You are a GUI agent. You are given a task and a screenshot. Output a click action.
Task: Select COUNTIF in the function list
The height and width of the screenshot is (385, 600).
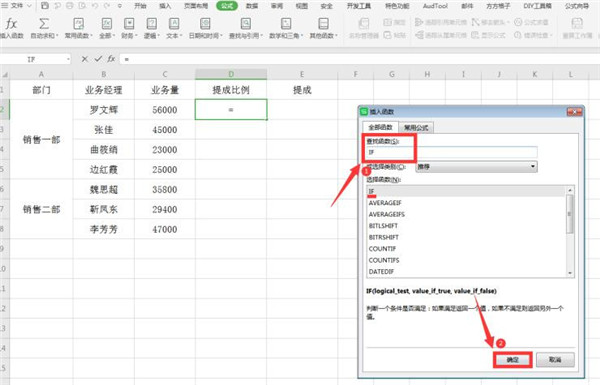tap(466, 249)
